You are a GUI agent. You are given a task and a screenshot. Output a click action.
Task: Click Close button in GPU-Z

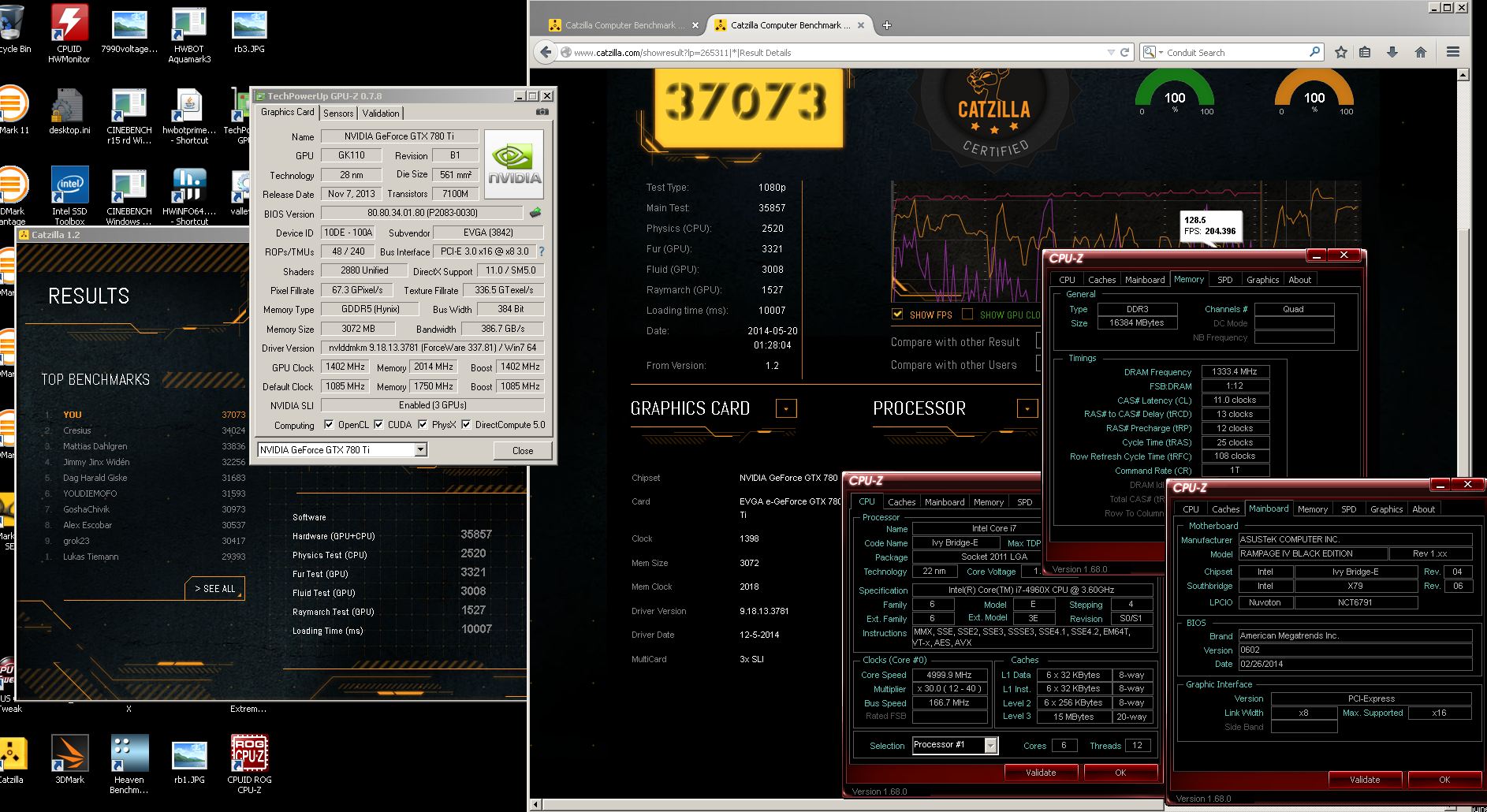pos(523,450)
